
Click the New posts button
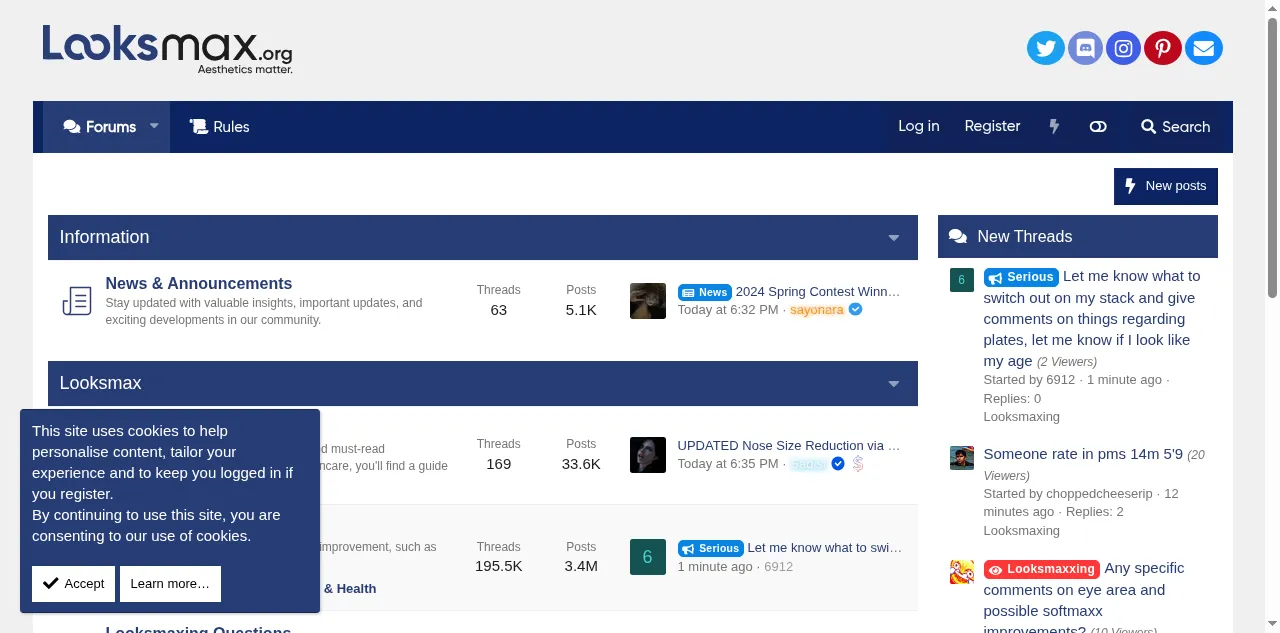tap(1166, 186)
